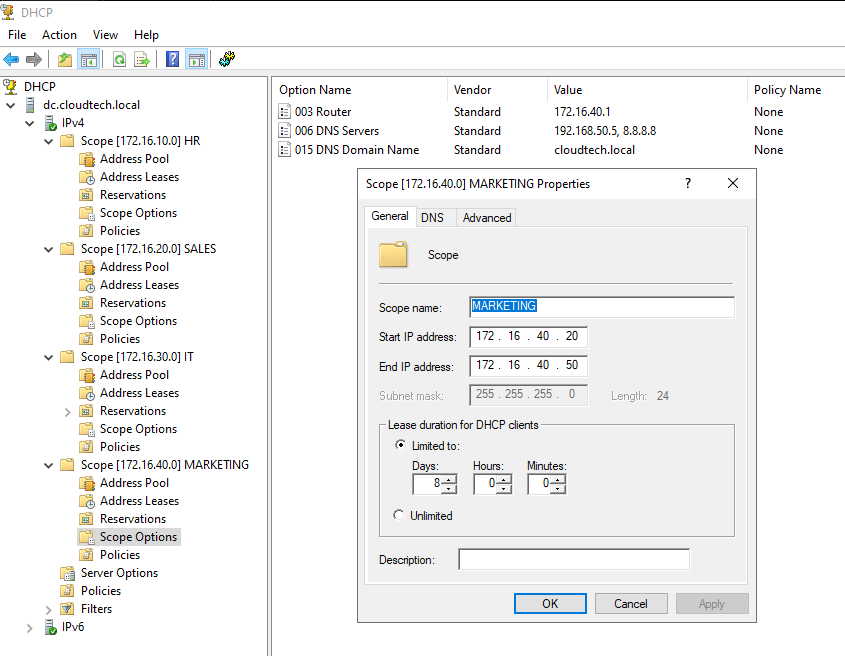This screenshot has width=845, height=656.
Task: Expand the IPv6 tree node
Action: point(30,627)
